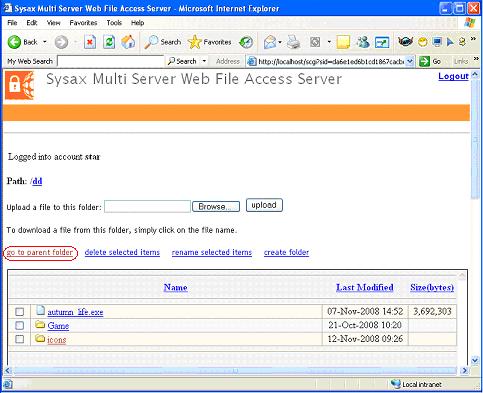
Task: Click the blue play arrow toolbar icon
Action: [x=450, y=42]
